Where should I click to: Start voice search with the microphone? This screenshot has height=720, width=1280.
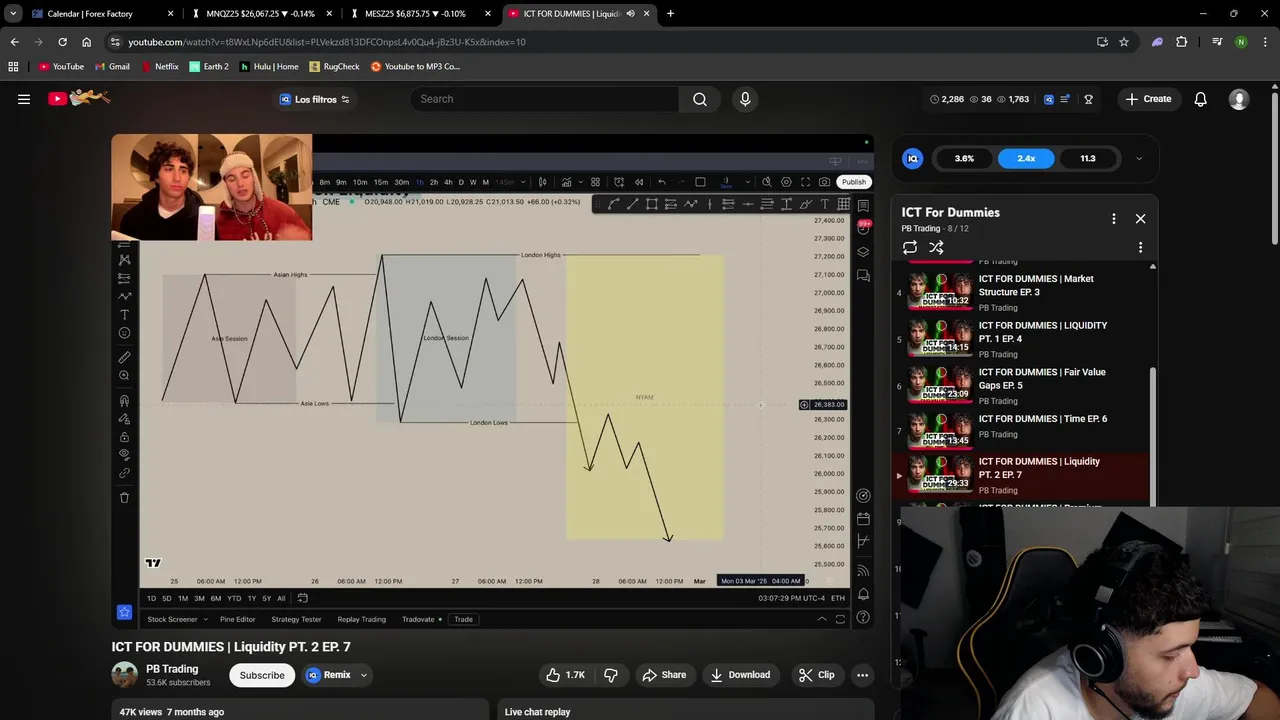click(x=745, y=99)
